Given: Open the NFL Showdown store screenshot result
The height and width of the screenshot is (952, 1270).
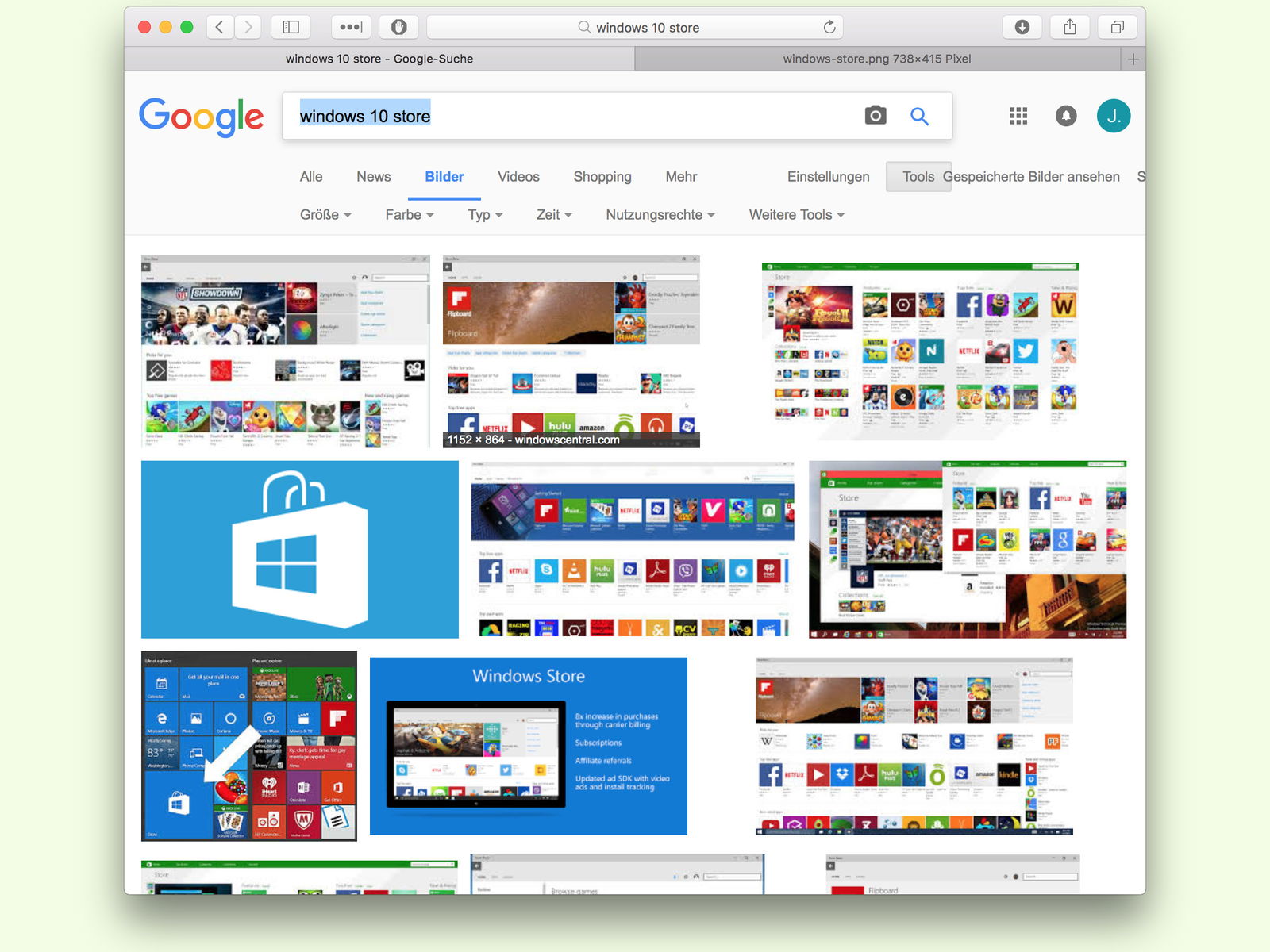Looking at the screenshot, I should [x=286, y=351].
